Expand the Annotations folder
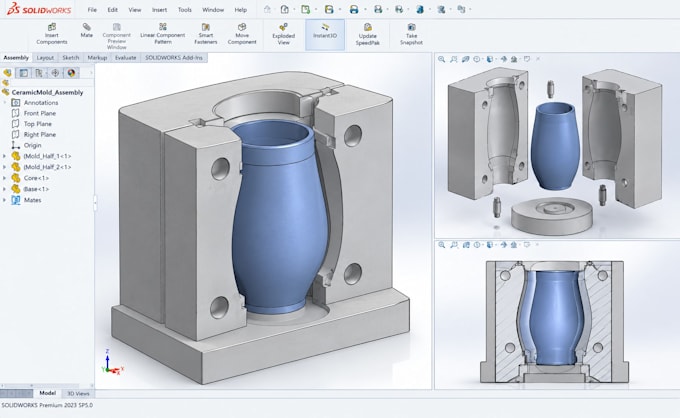The height and width of the screenshot is (418, 680). (x=5, y=103)
